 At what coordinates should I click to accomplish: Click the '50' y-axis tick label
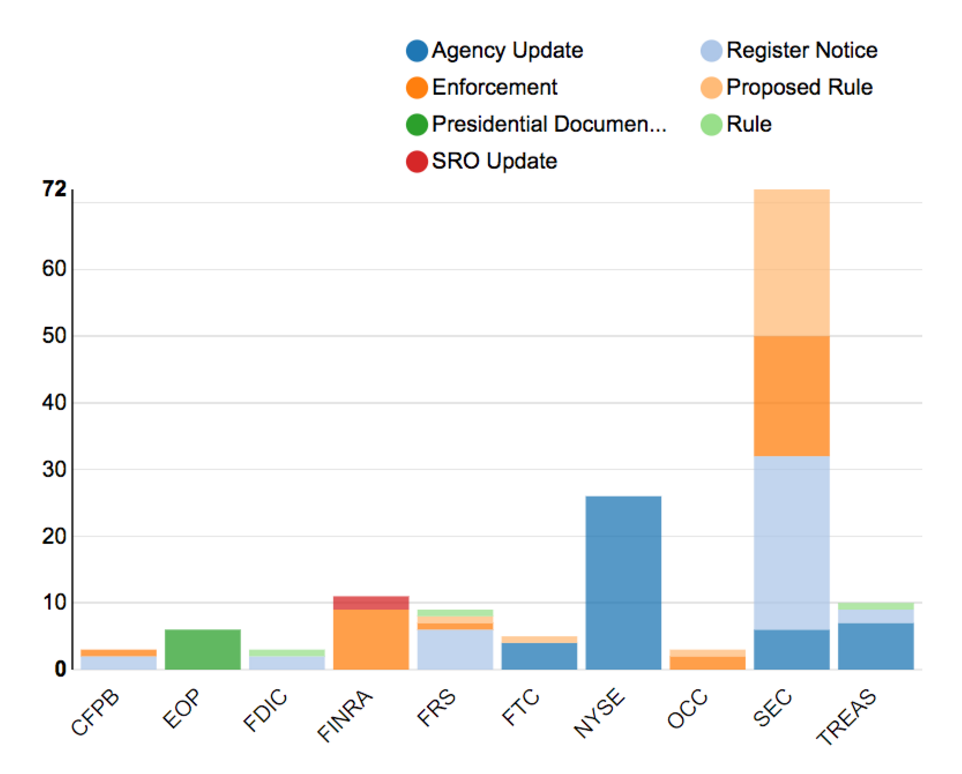[x=54, y=335]
